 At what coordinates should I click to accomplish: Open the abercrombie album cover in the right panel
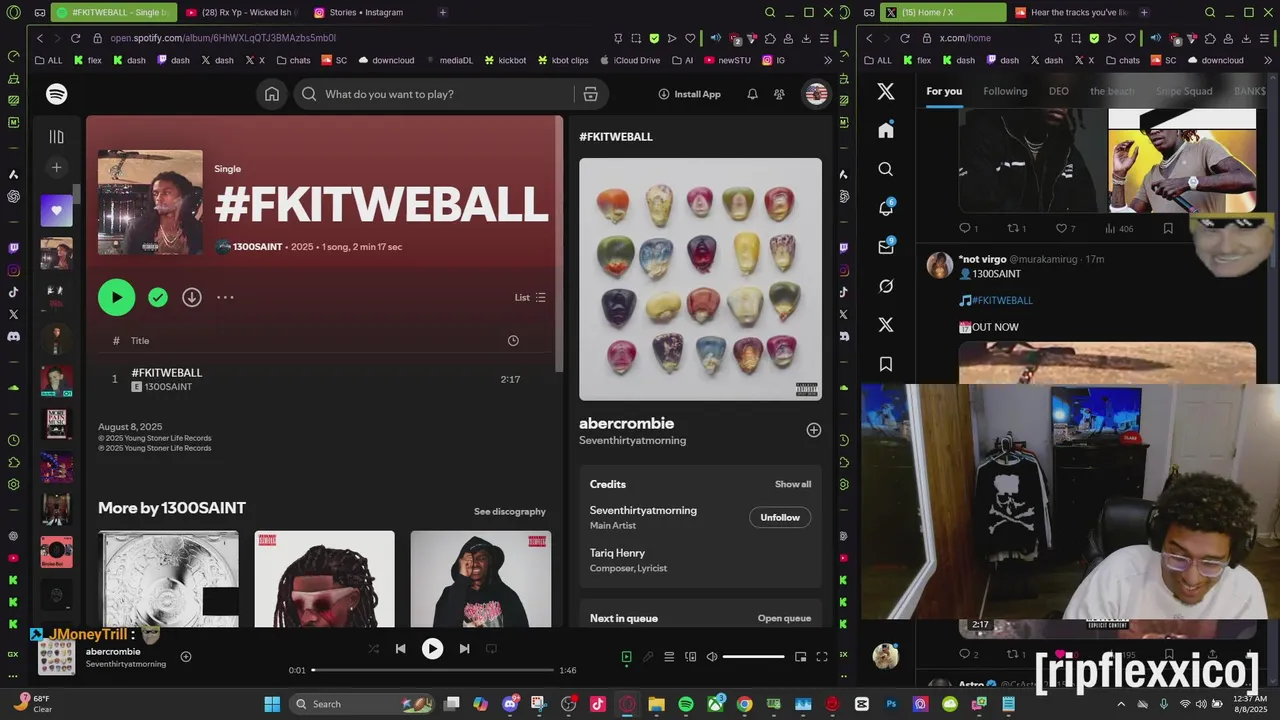700,279
